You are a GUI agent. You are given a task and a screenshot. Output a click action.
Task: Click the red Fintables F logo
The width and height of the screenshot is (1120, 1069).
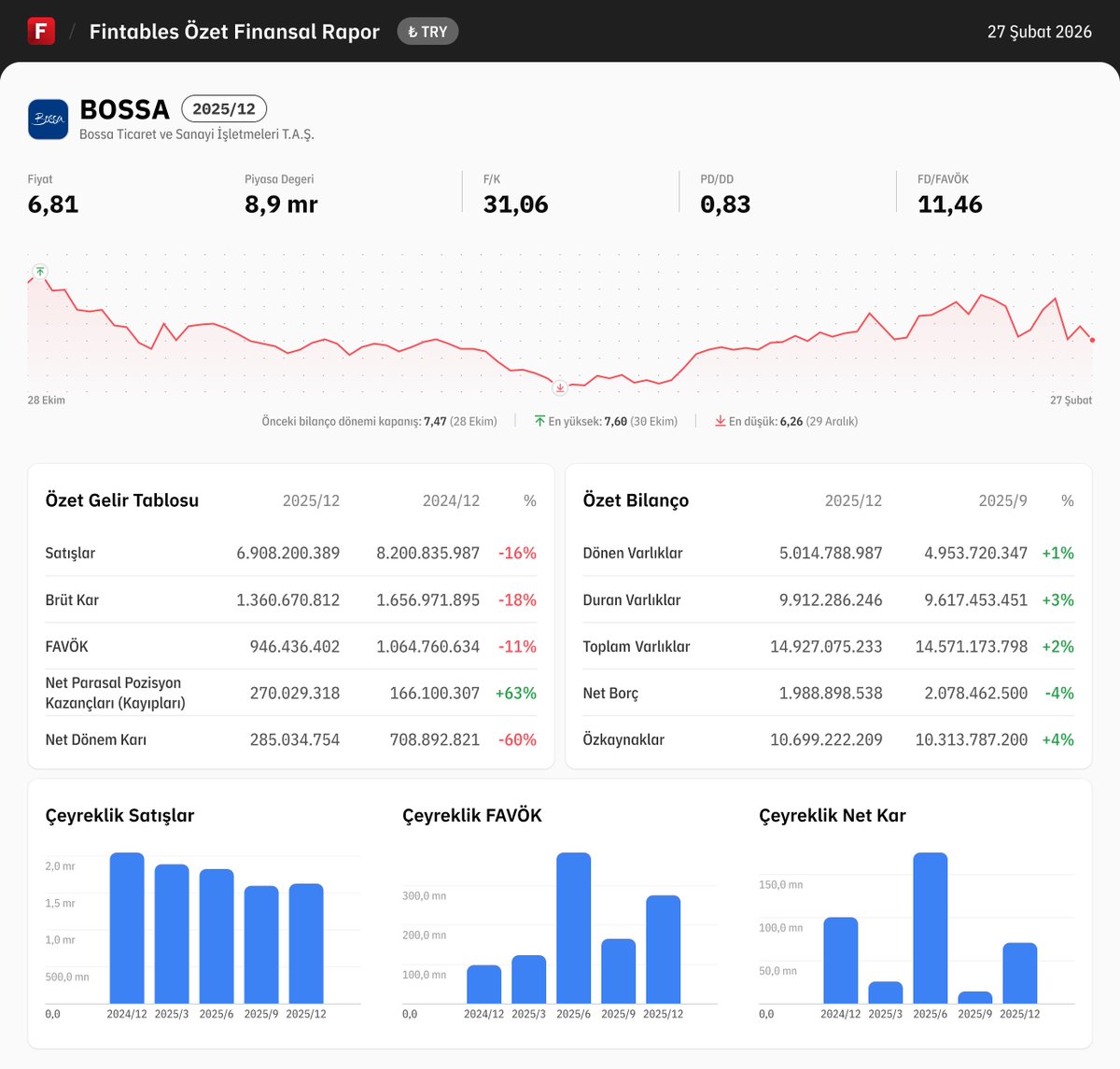point(41,31)
